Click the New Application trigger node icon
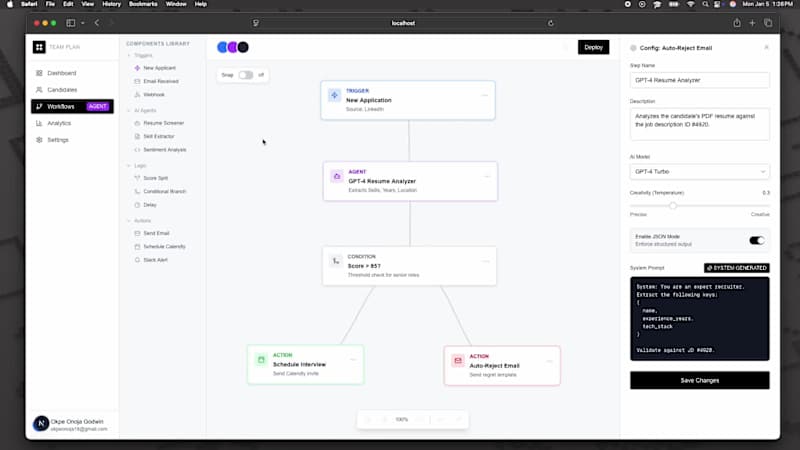Screen dimensions: 800x450 click(335, 95)
